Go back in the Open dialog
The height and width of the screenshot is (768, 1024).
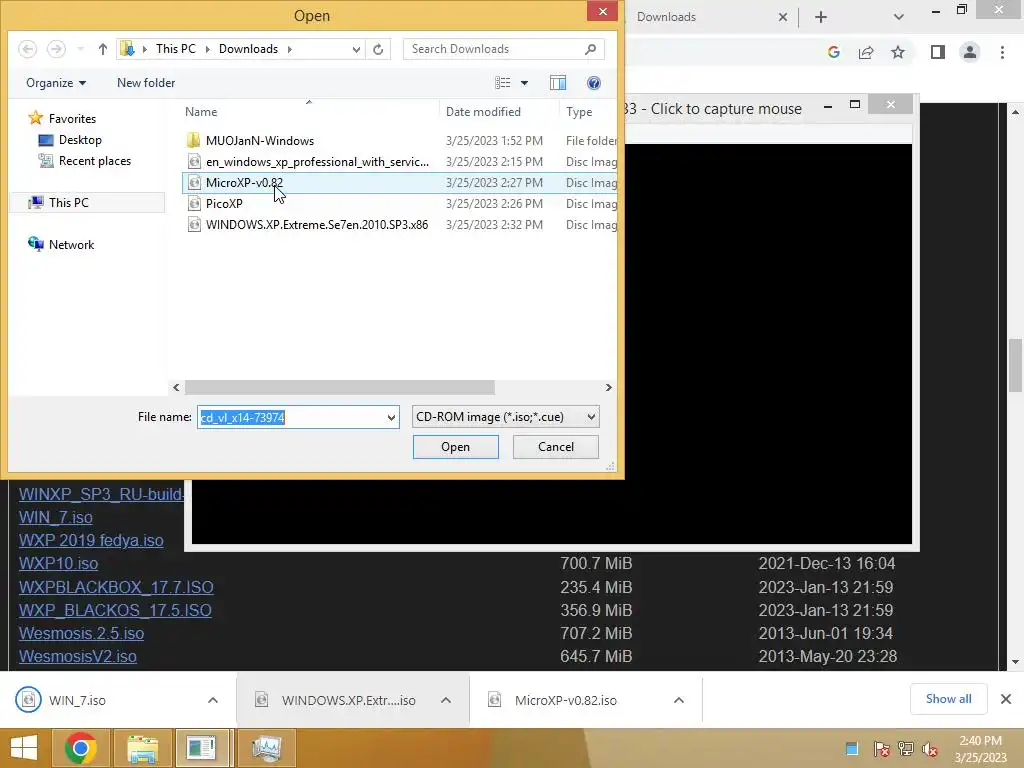point(27,49)
